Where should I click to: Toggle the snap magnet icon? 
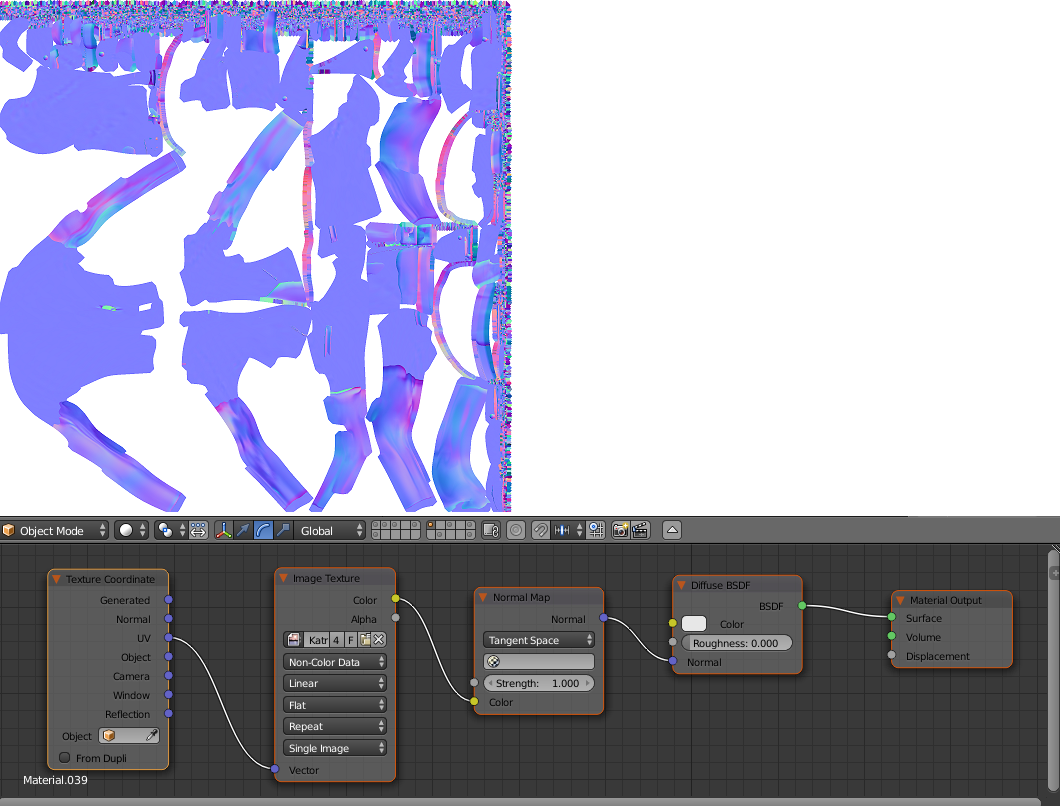pyautogui.click(x=540, y=531)
